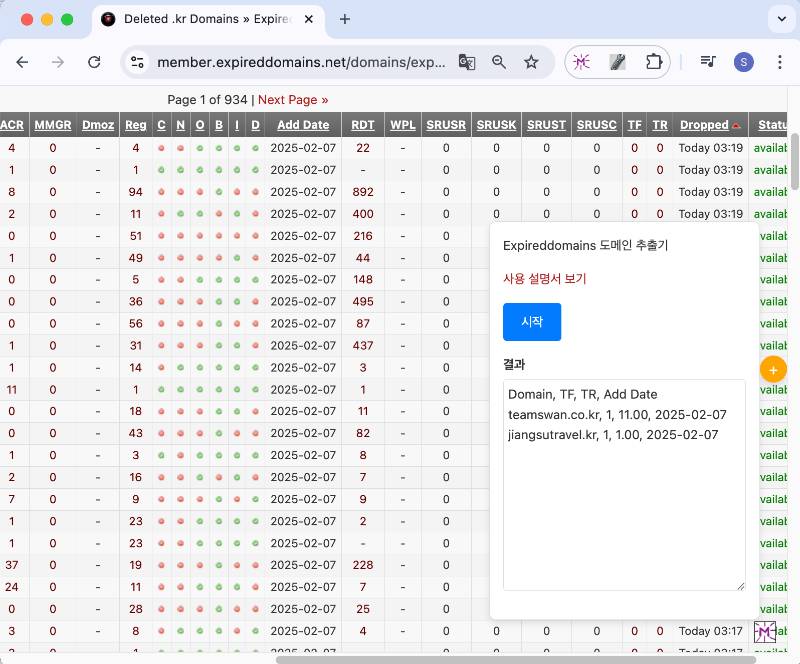Open the pink starburst domain extractor extension
The height and width of the screenshot is (664, 800).
coord(582,62)
